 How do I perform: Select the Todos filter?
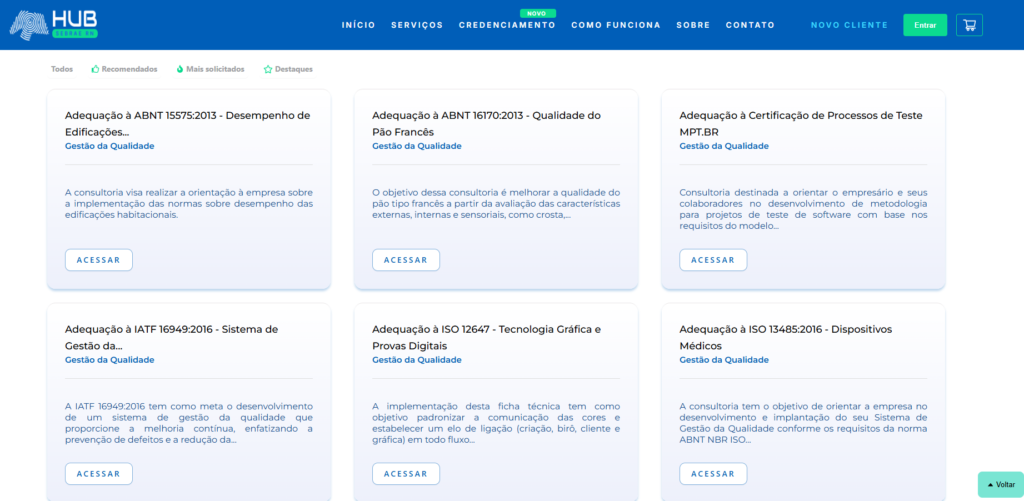click(62, 69)
